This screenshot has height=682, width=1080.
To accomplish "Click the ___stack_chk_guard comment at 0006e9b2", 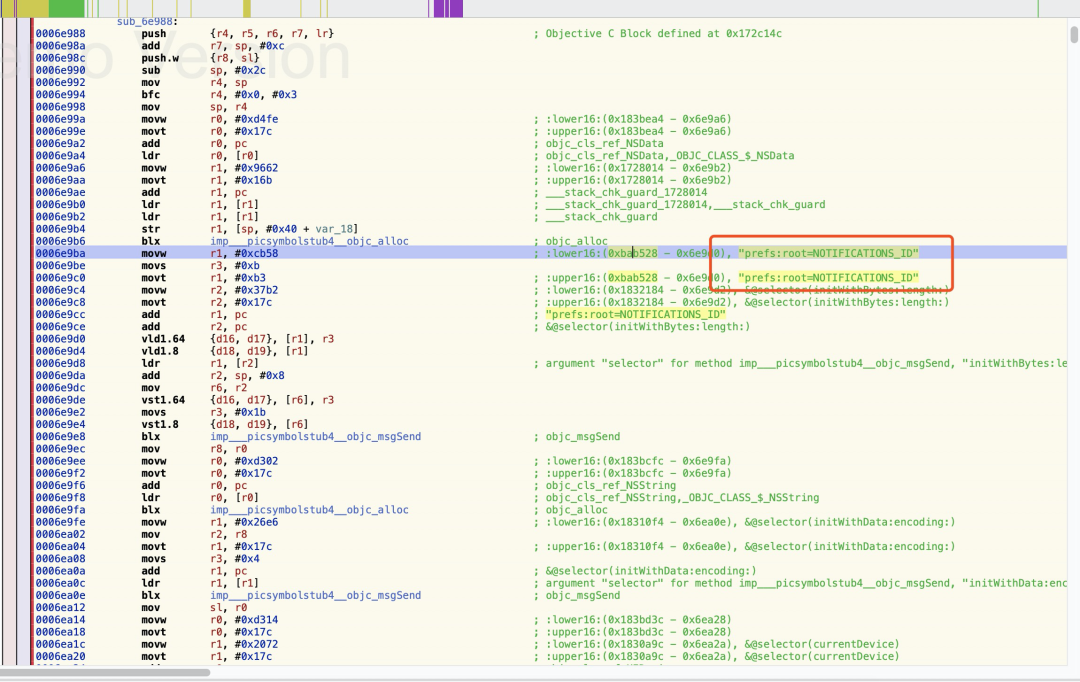I will coord(601,217).
